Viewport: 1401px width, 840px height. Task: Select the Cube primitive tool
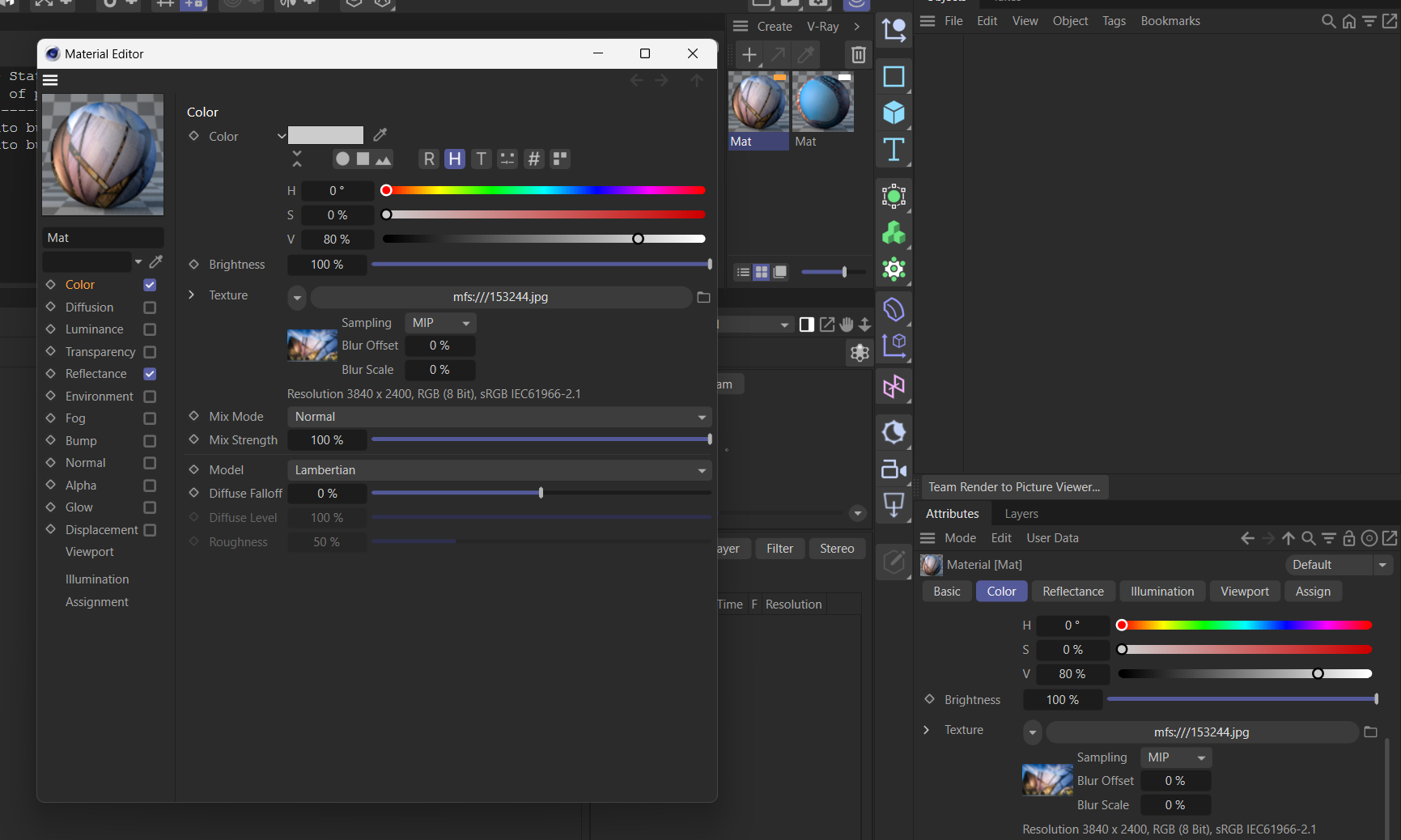click(894, 112)
